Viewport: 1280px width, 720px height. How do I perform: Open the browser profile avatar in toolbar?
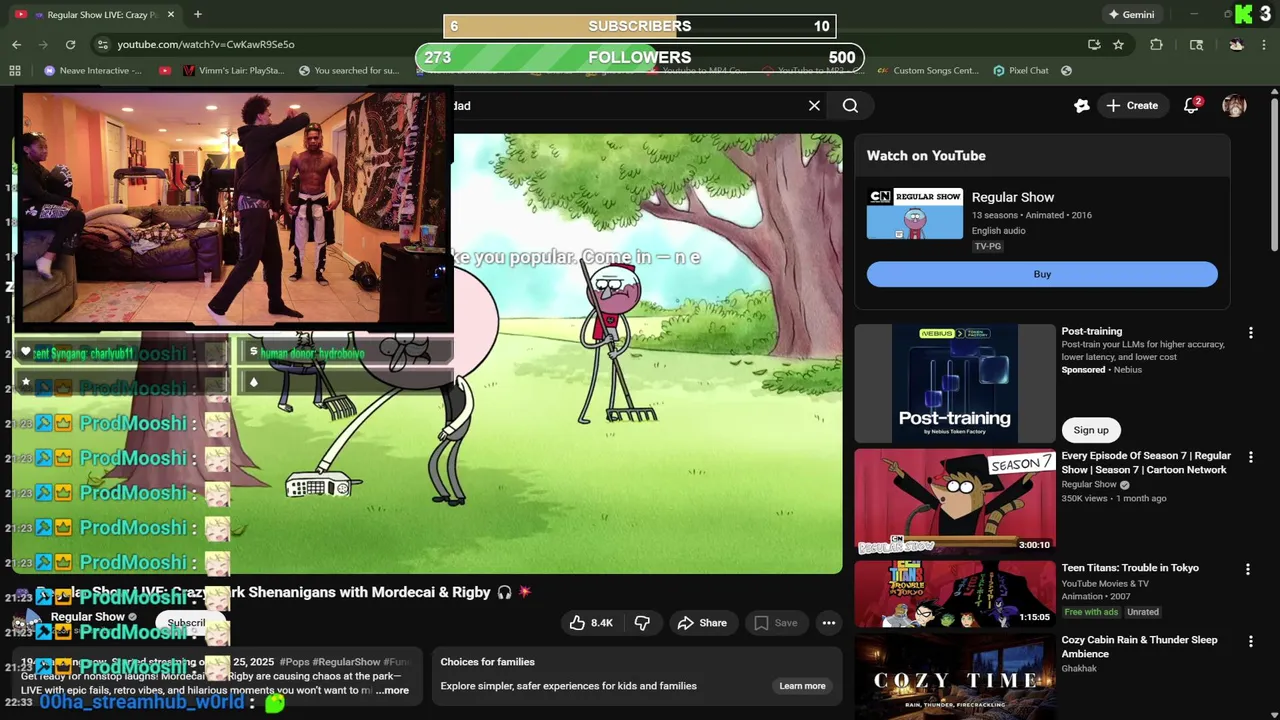pyautogui.click(x=1236, y=44)
